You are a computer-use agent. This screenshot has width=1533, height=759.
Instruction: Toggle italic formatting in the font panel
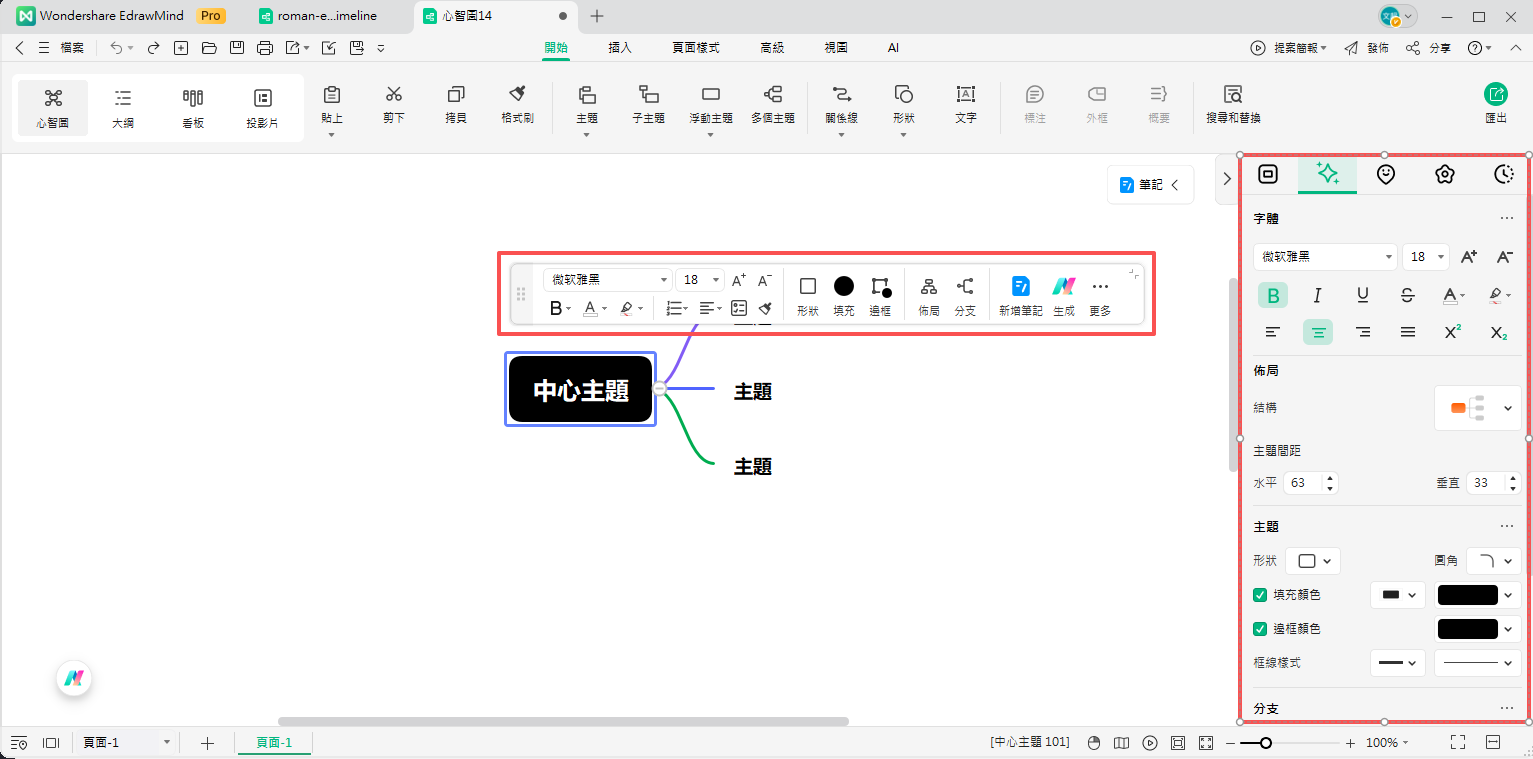[x=1317, y=295]
